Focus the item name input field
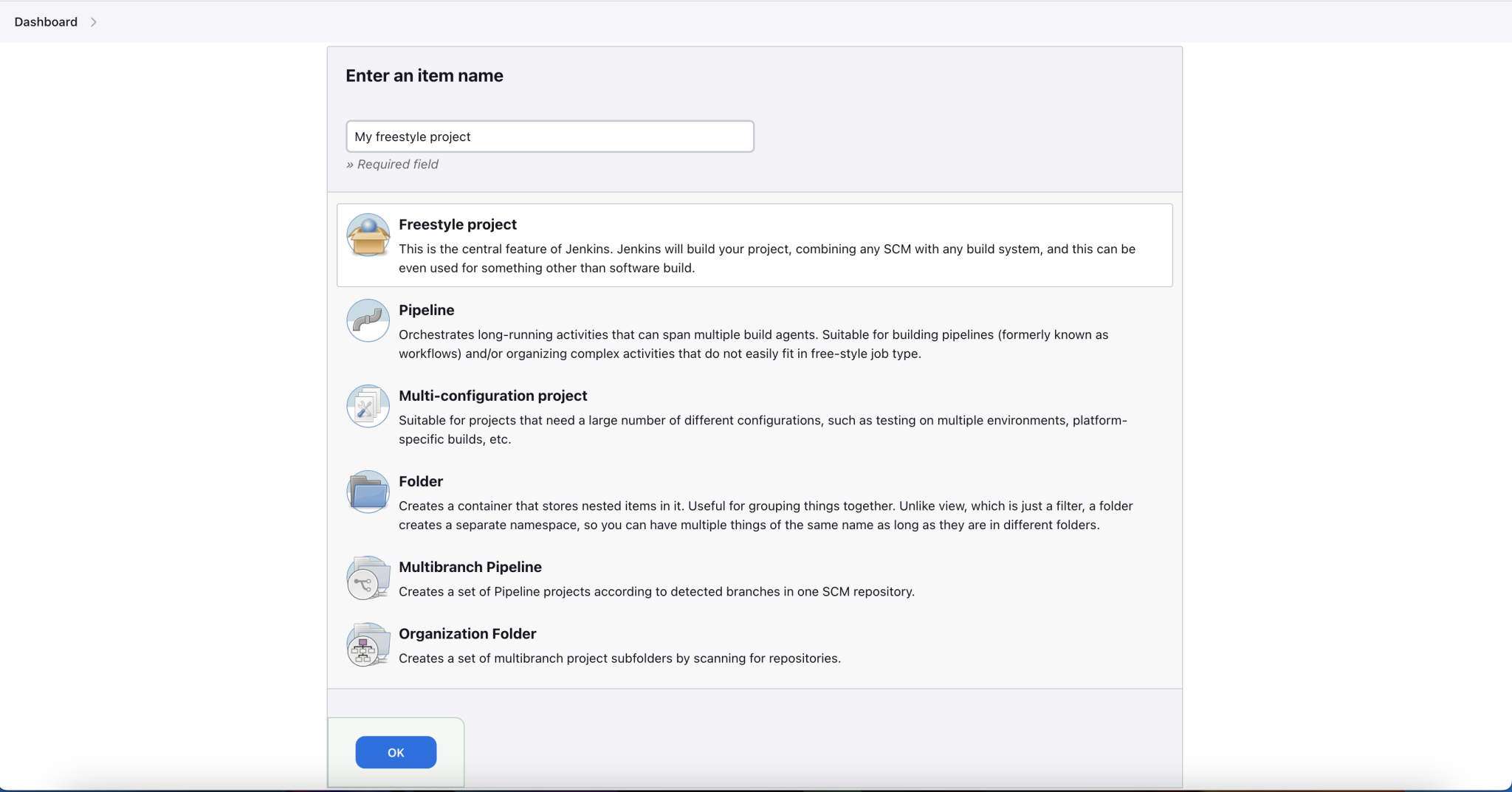This screenshot has height=792, width=1512. [x=550, y=137]
